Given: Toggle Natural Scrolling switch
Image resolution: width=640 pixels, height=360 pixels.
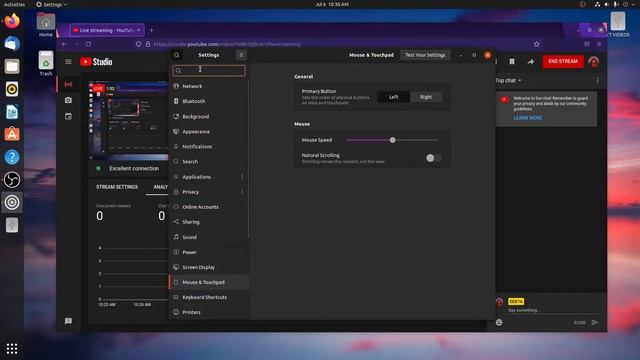Looking at the screenshot, I should pyautogui.click(x=433, y=158).
